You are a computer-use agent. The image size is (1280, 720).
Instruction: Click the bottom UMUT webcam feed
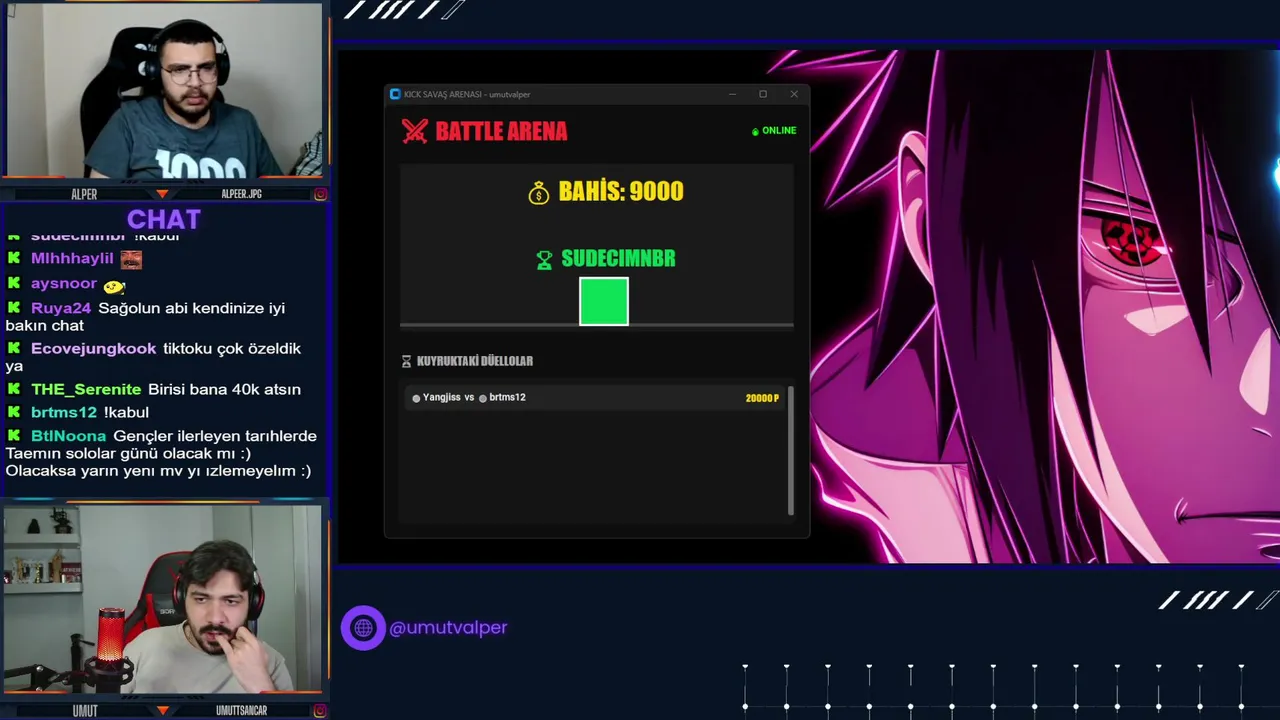pyautogui.click(x=163, y=599)
